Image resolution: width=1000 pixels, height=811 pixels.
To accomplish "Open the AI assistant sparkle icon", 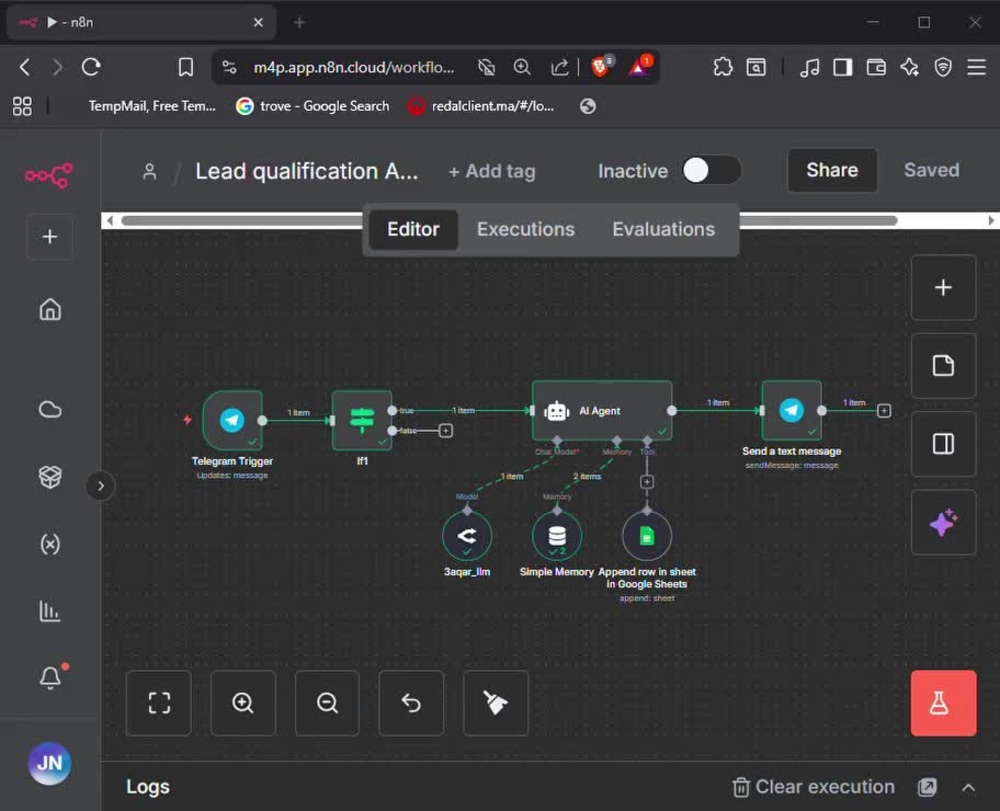I will pyautogui.click(x=943, y=523).
